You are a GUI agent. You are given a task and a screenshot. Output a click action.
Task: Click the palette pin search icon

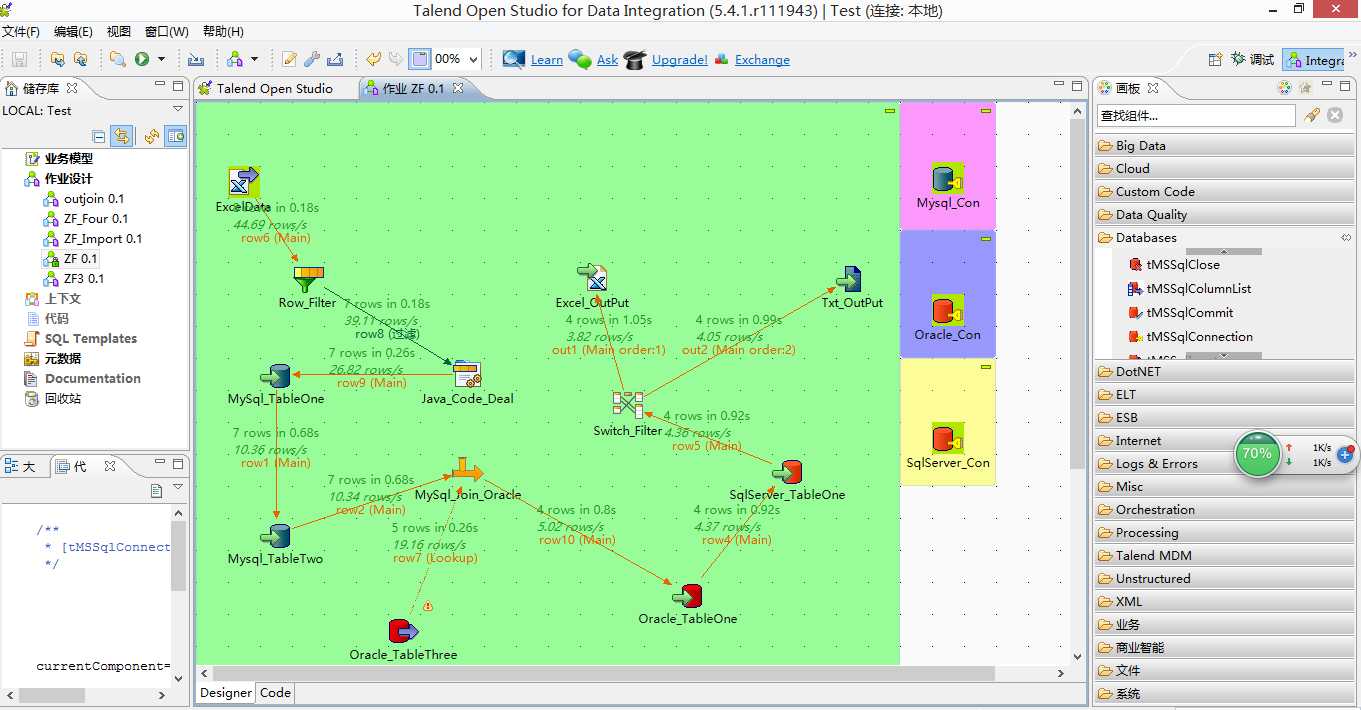point(1313,115)
